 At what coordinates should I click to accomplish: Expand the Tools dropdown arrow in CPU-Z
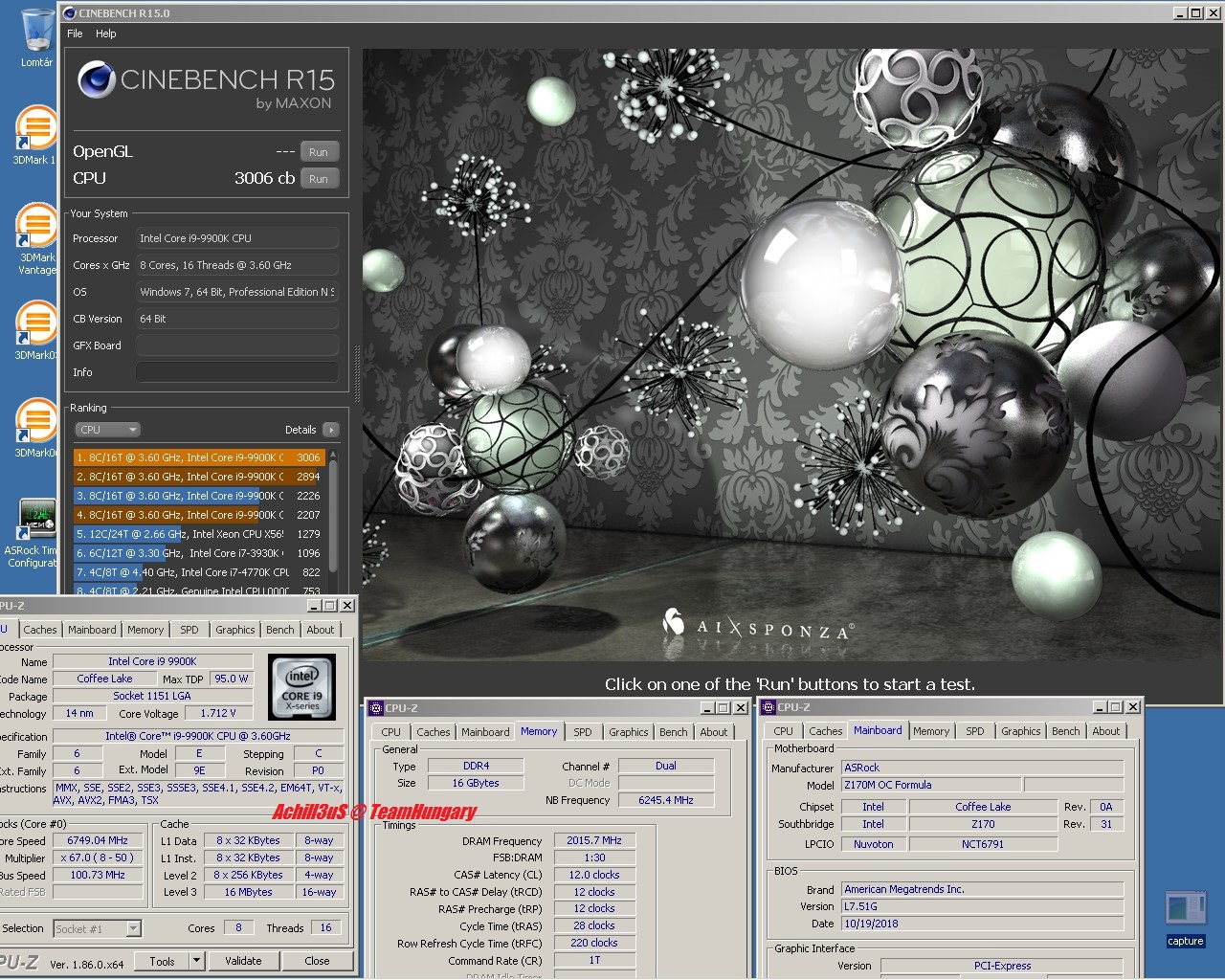[197, 961]
